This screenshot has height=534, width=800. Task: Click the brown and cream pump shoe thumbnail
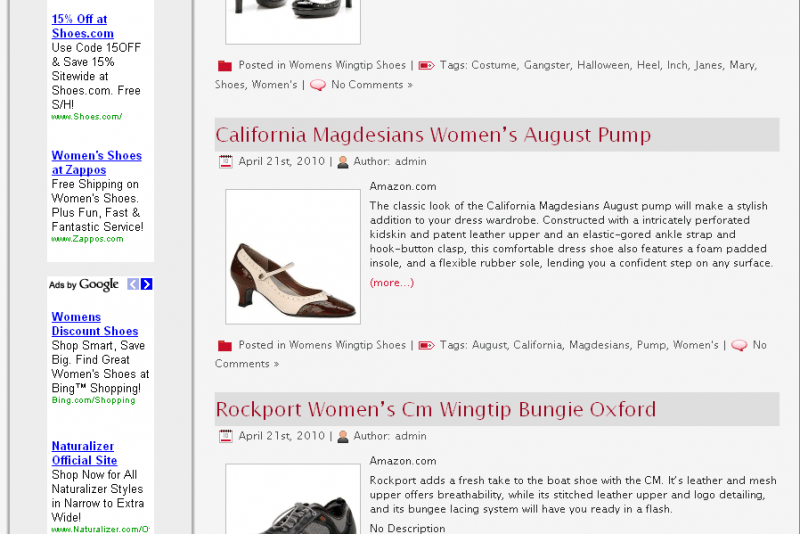293,257
